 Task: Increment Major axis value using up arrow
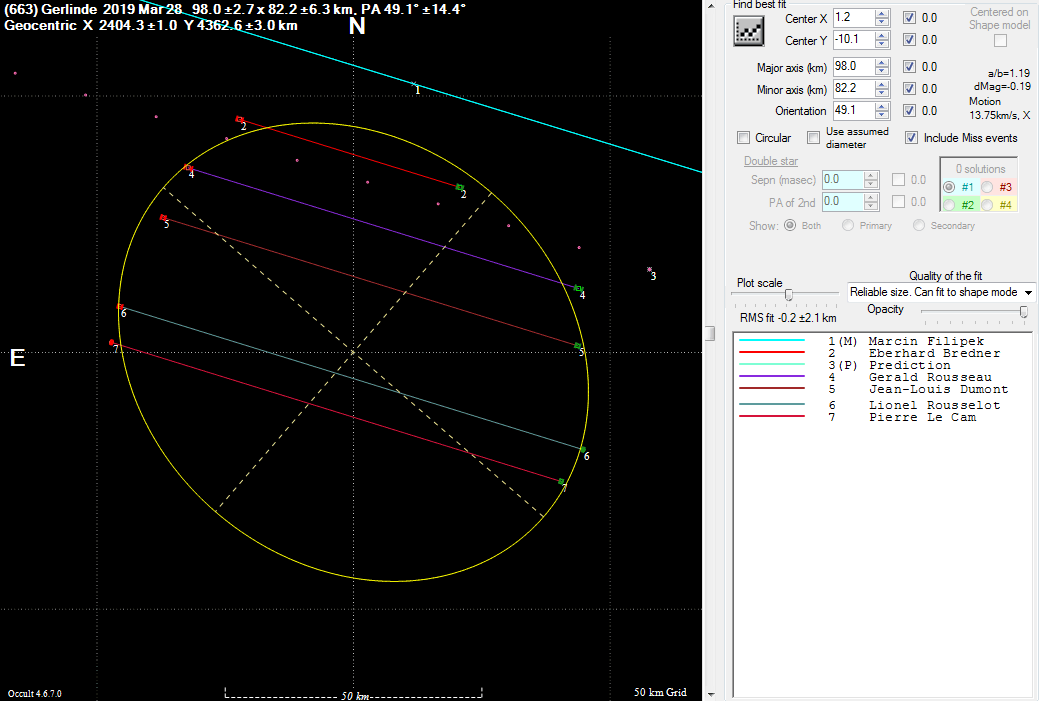(x=881, y=63)
